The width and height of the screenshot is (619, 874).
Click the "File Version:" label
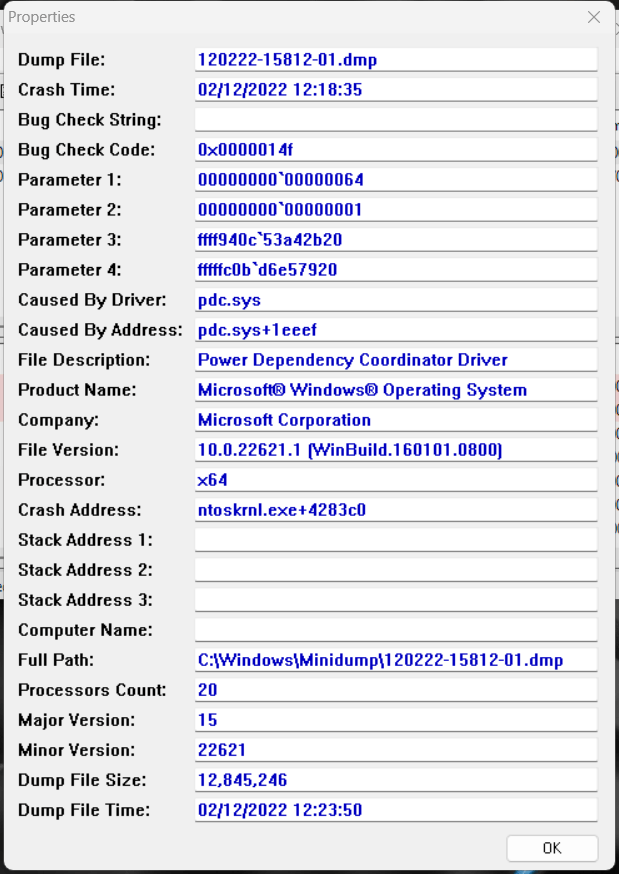click(68, 450)
